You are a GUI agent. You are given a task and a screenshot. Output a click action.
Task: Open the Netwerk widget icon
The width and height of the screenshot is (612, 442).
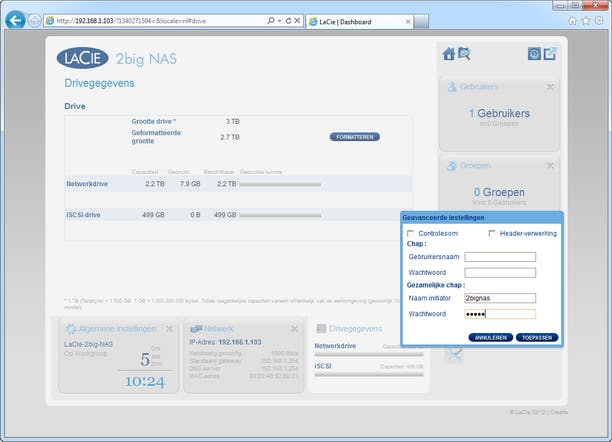tap(196, 329)
